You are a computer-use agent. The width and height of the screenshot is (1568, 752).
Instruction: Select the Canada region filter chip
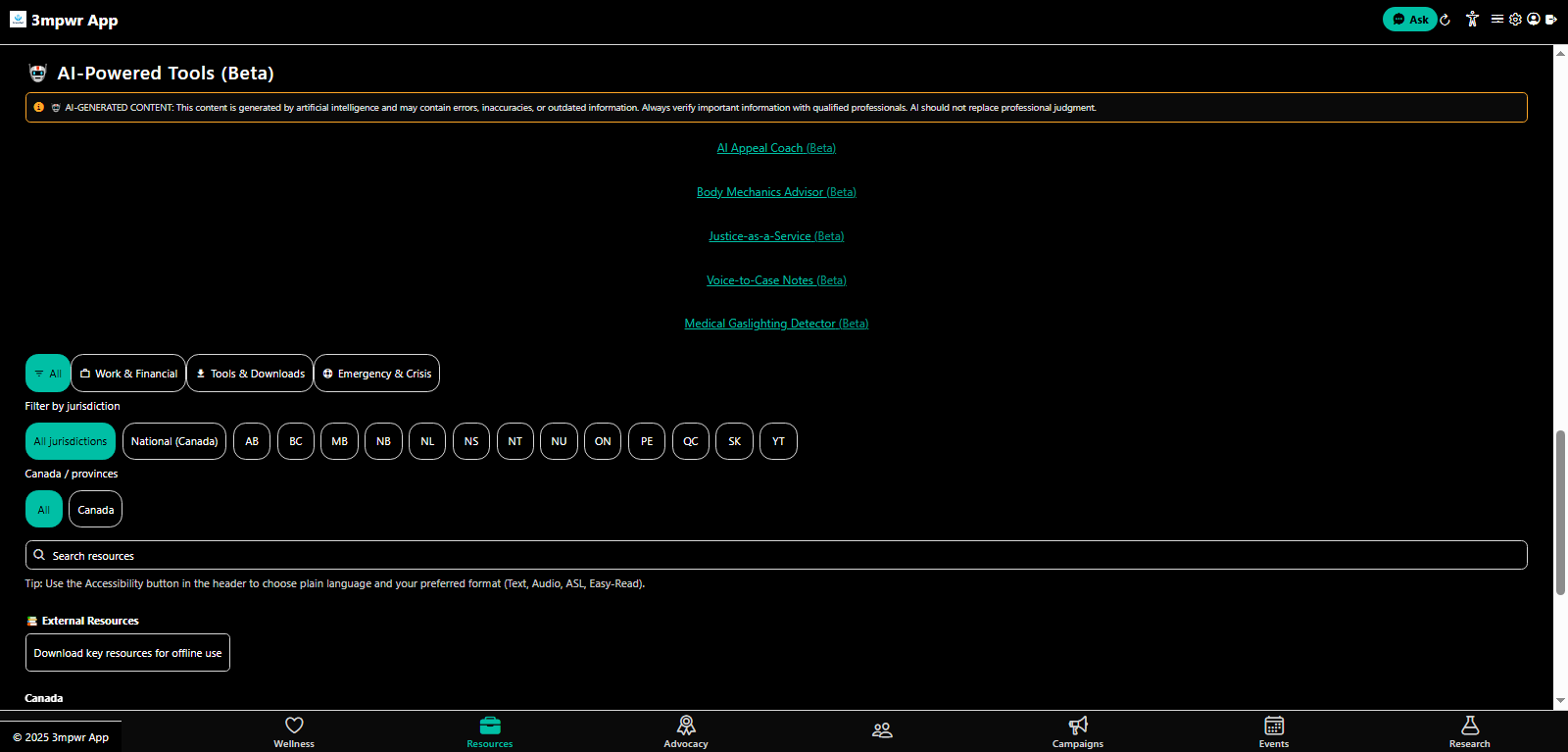[96, 510]
